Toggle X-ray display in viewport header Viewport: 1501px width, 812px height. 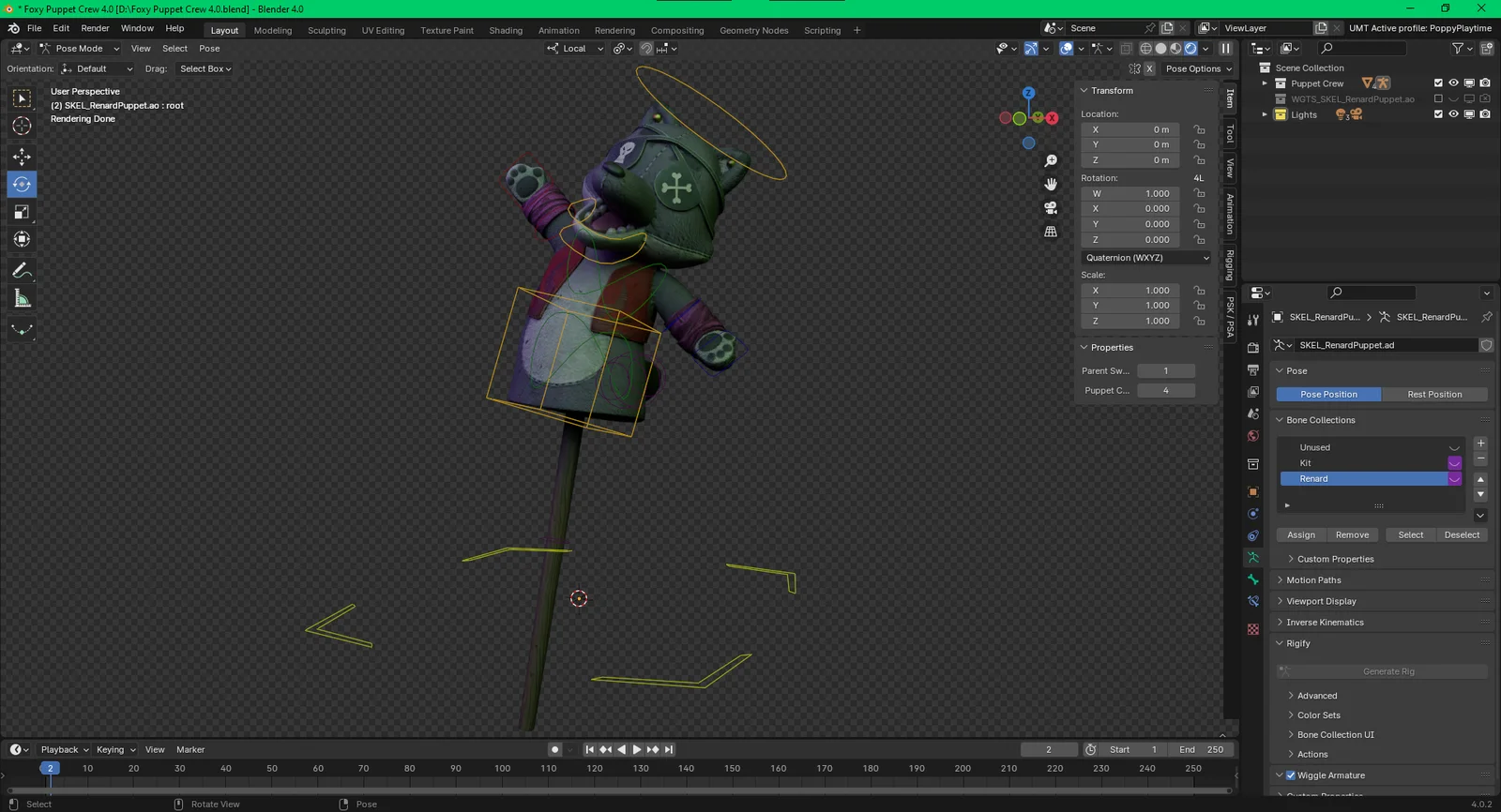click(x=1126, y=48)
